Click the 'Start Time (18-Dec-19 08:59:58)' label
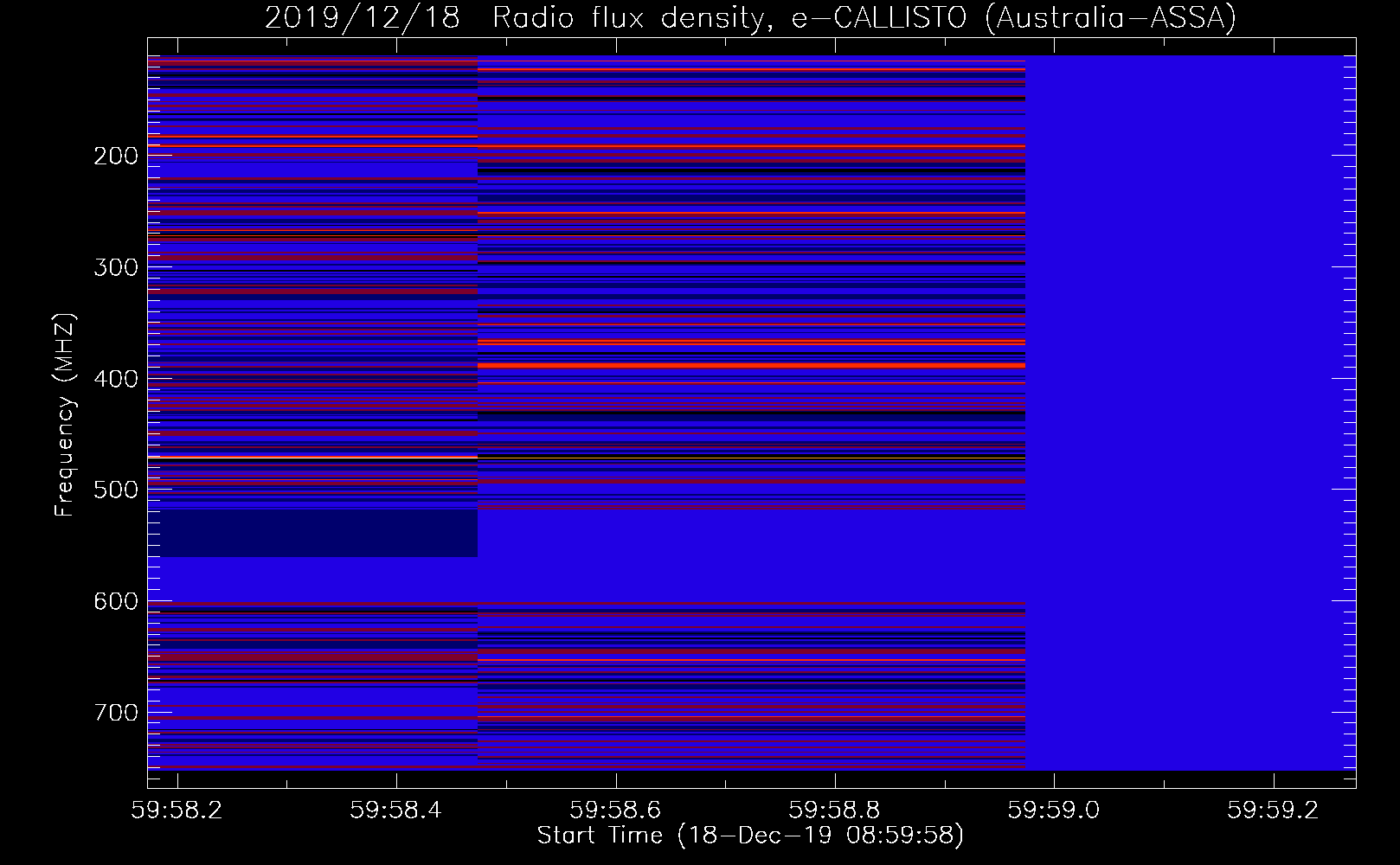This screenshot has width=1400, height=865. (x=750, y=836)
